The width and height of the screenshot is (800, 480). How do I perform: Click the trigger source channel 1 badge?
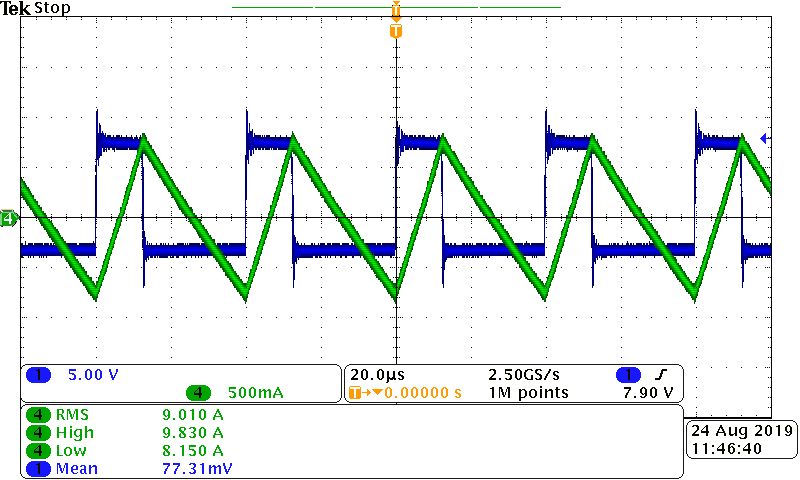[x=629, y=375]
